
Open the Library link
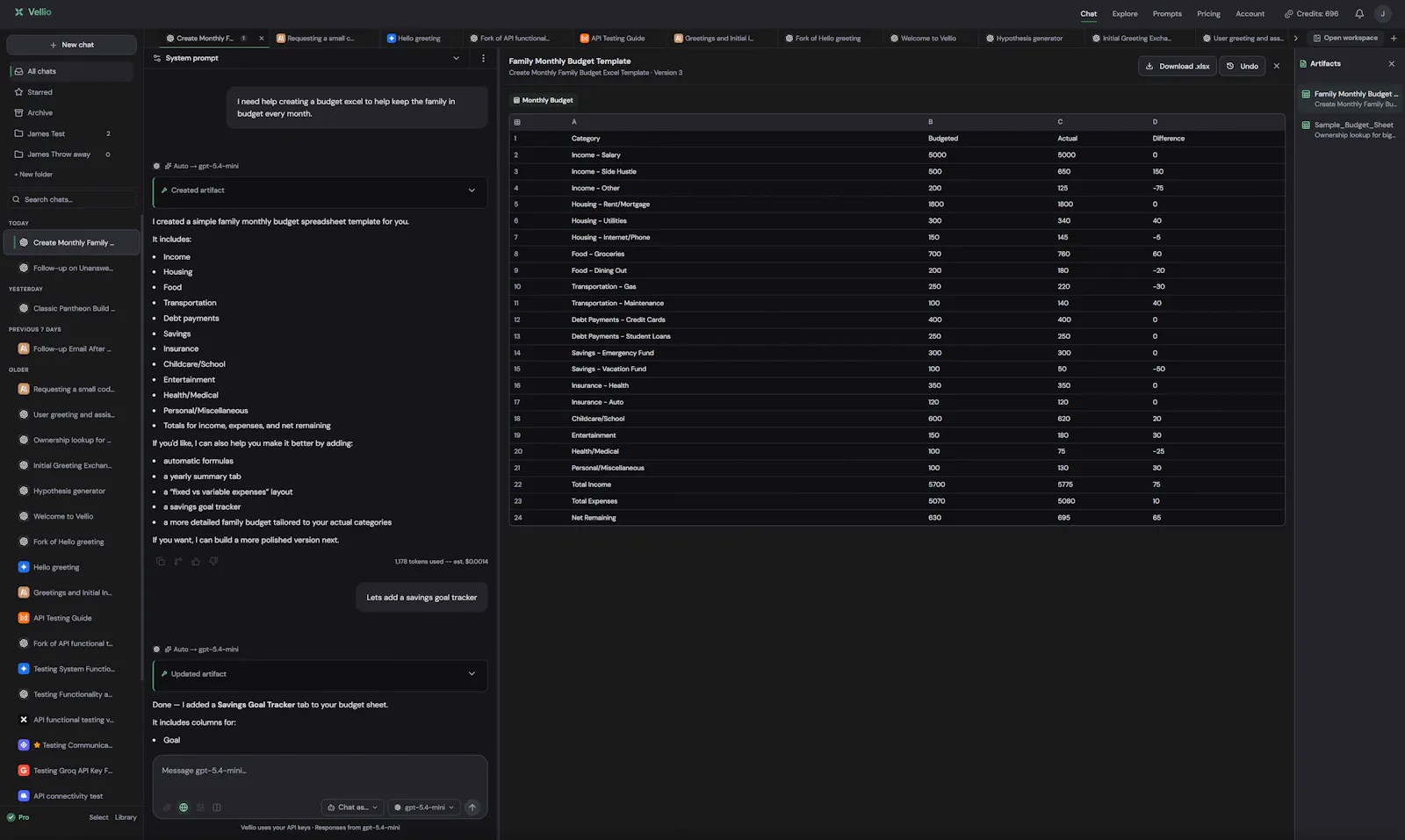126,817
